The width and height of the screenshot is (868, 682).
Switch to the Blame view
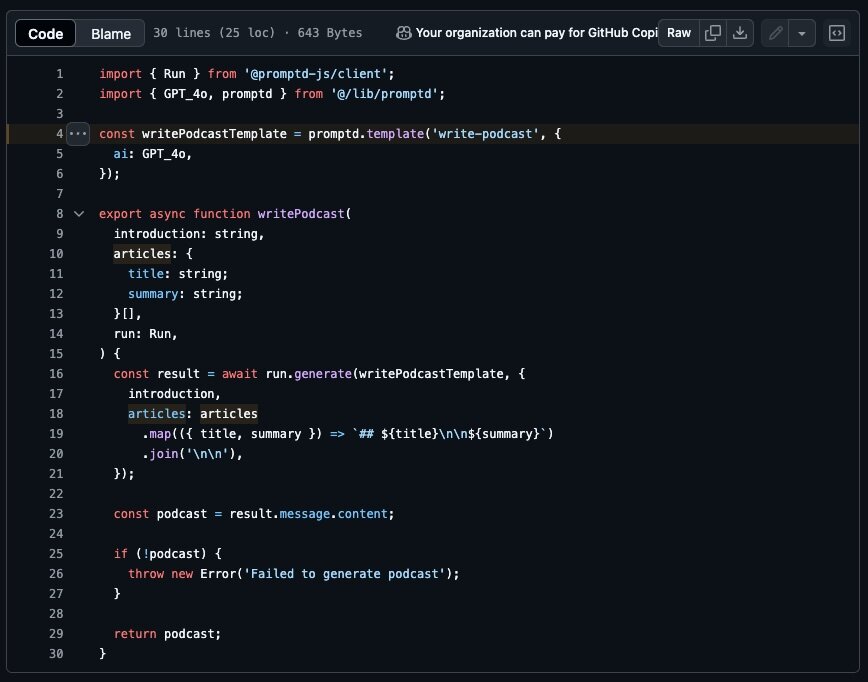point(111,33)
